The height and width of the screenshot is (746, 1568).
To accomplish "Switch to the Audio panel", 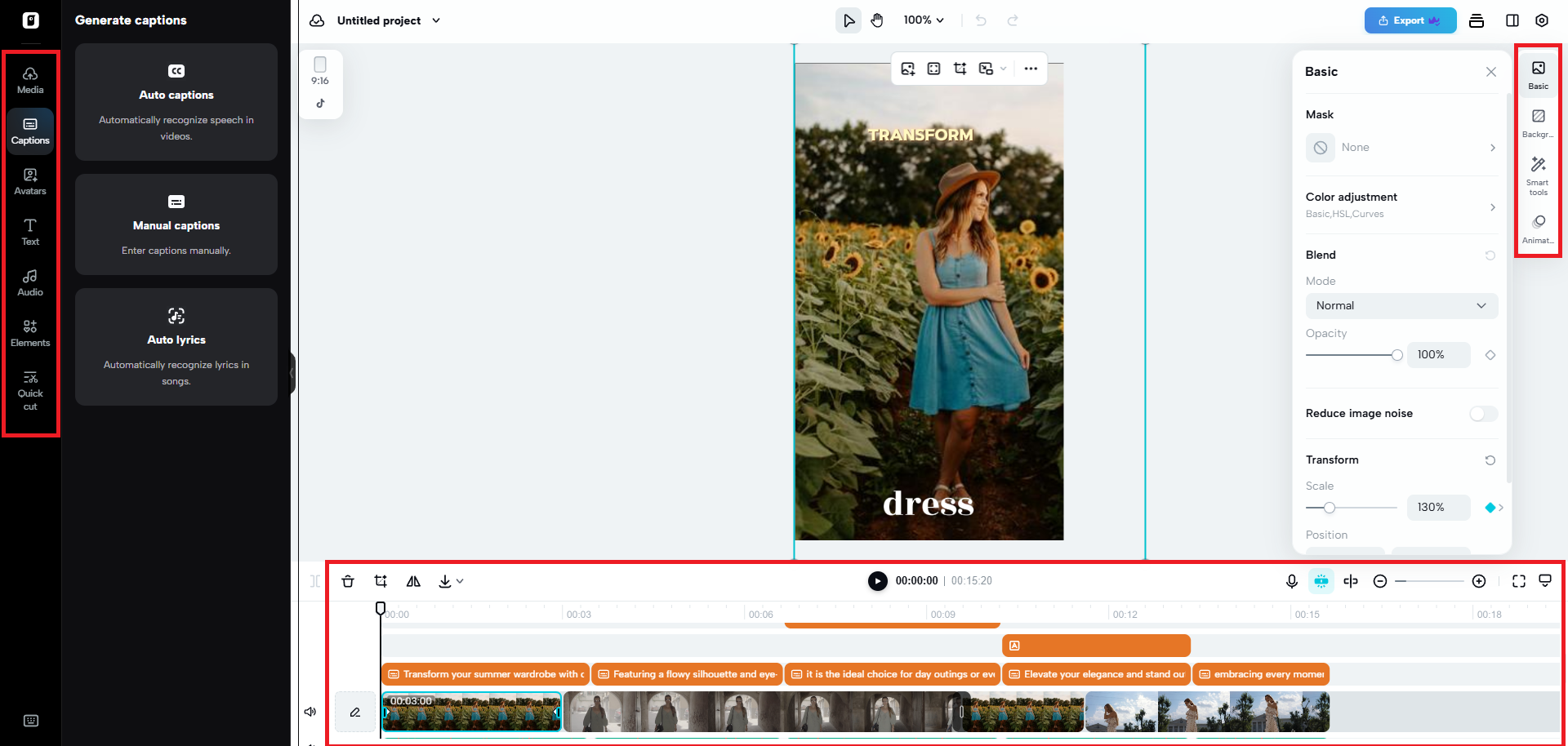I will 30,282.
